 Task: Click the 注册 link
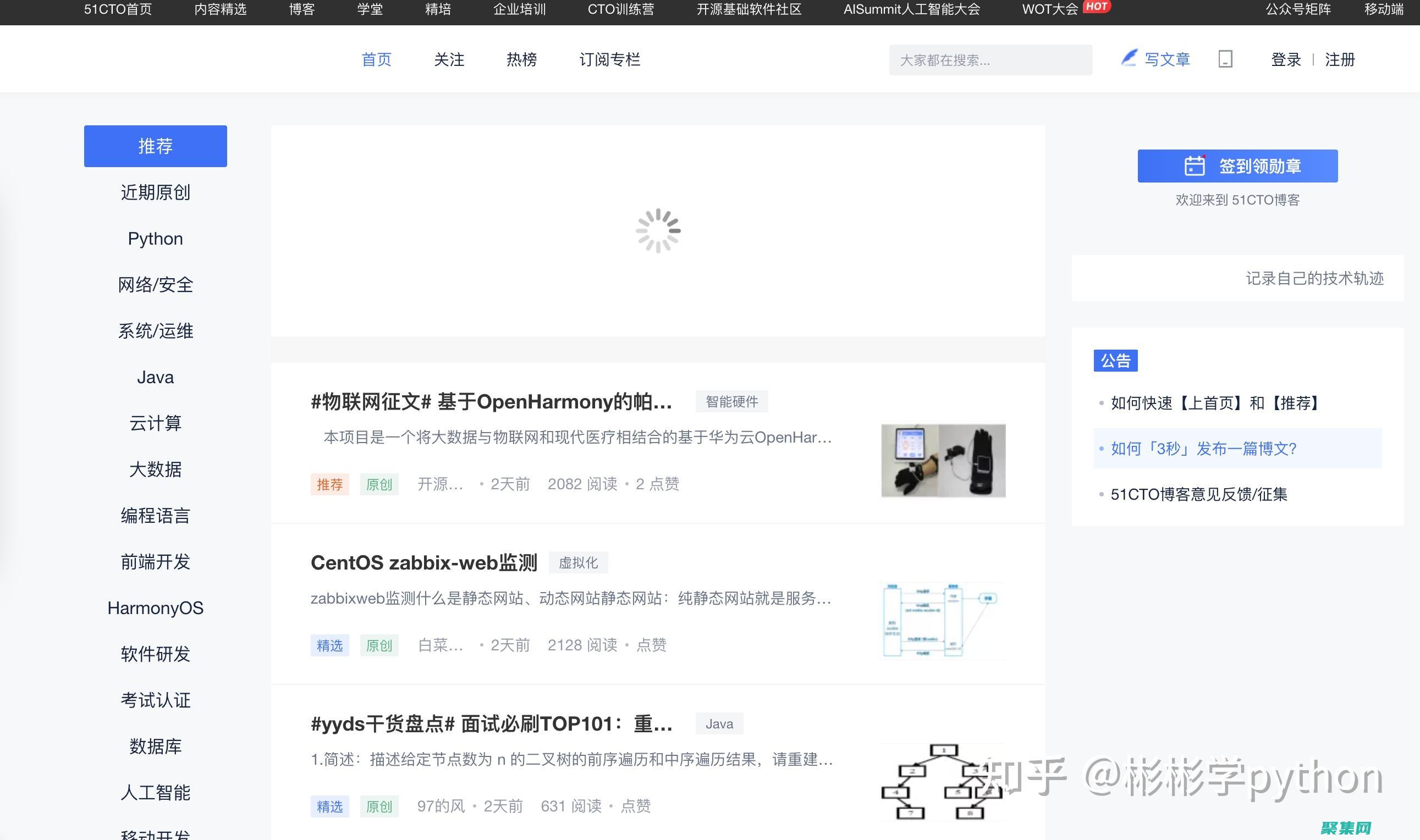[1340, 59]
